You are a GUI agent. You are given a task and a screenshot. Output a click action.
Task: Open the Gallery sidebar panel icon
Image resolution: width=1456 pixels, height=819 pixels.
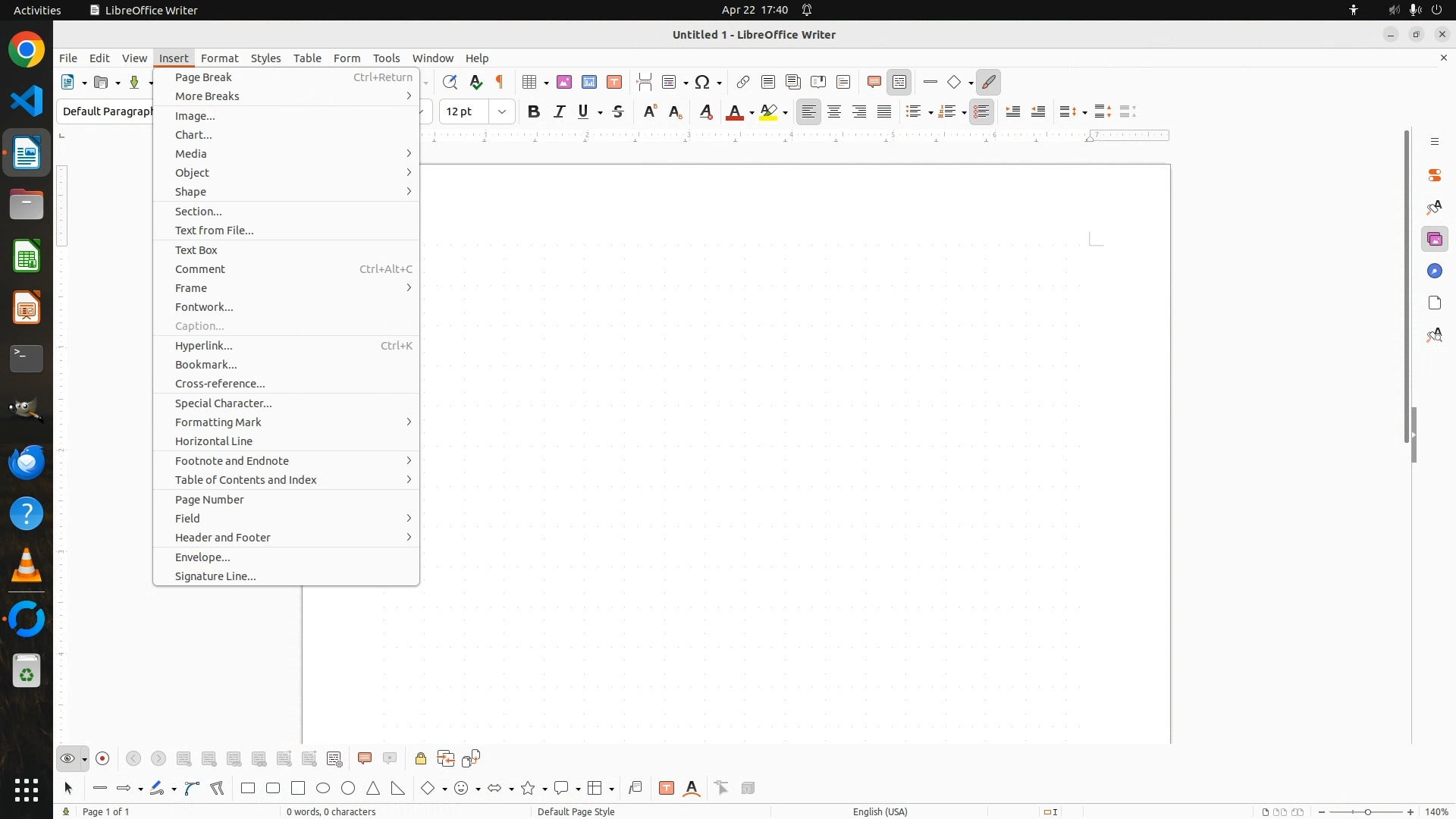click(1434, 239)
